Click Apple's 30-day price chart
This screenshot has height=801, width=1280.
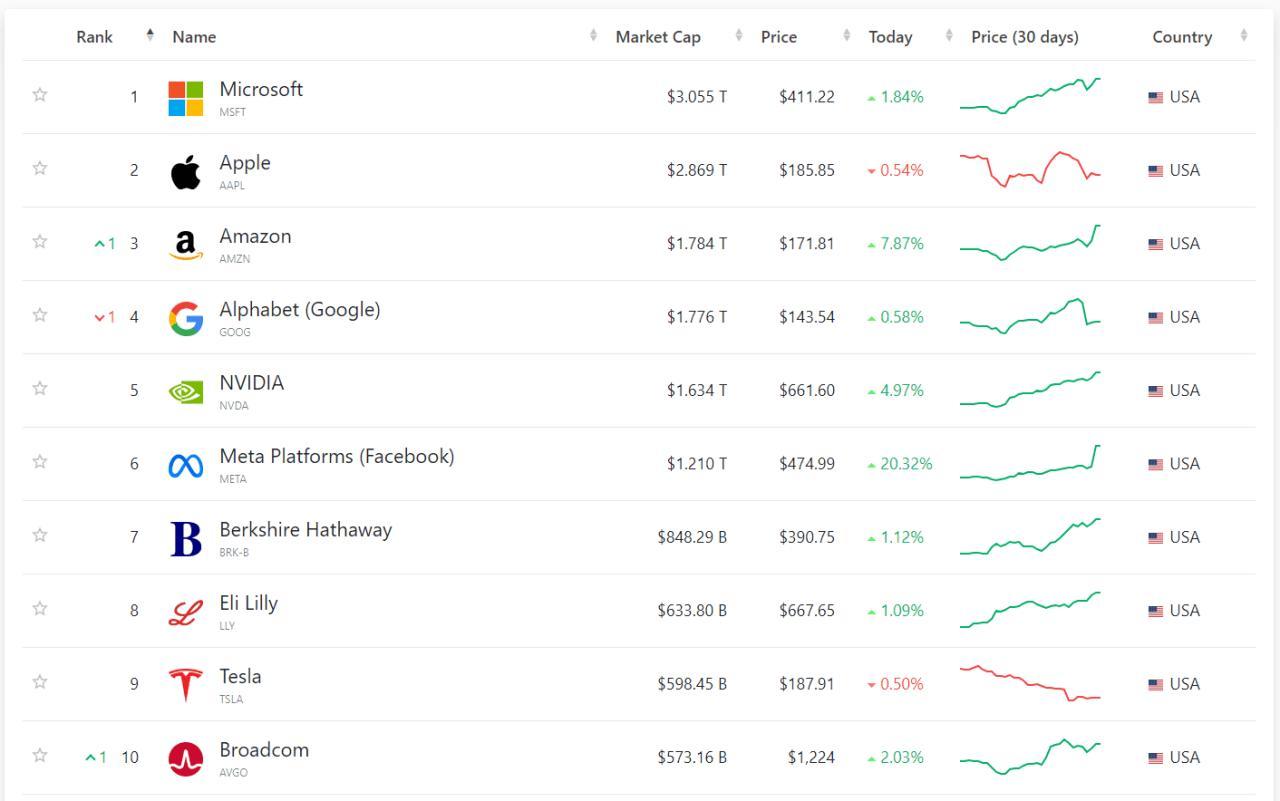pos(1030,170)
